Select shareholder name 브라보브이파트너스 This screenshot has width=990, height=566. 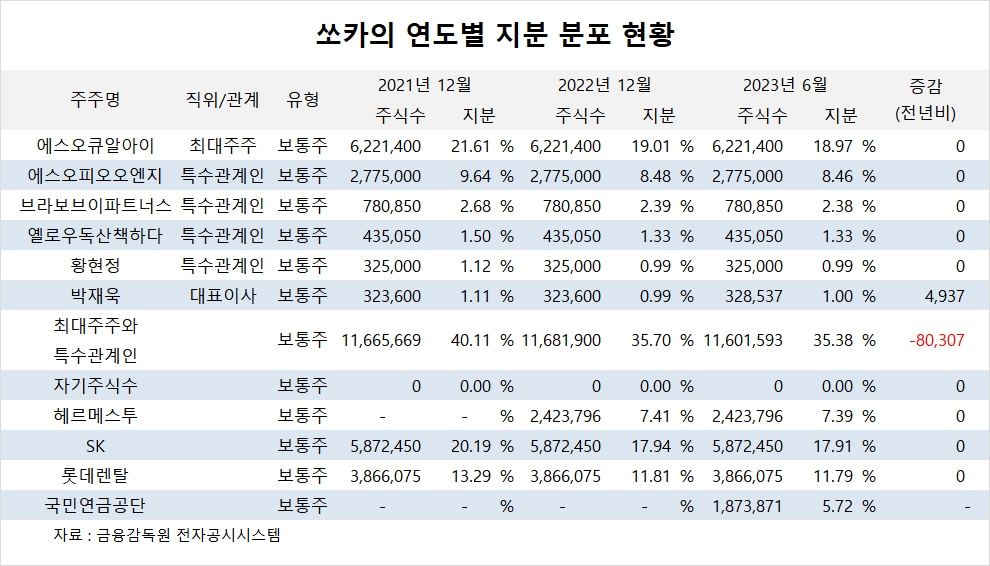(95, 206)
